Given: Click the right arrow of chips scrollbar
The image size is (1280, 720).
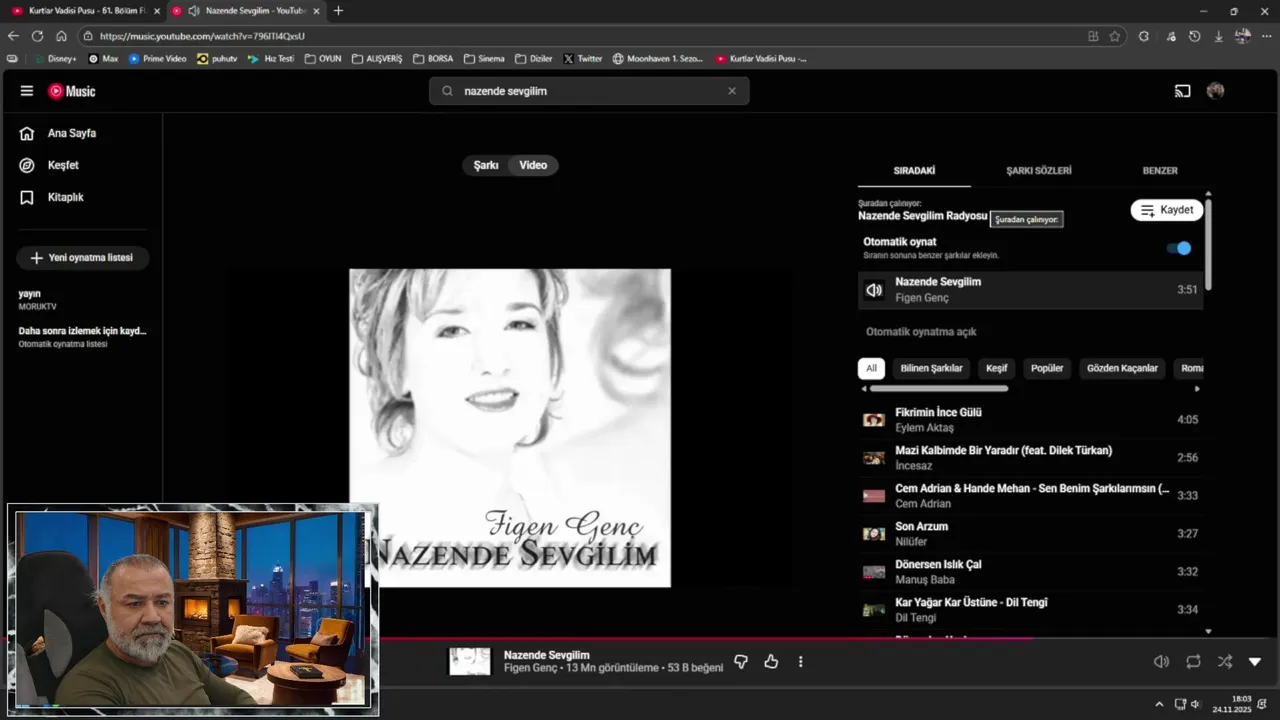Looking at the screenshot, I should point(1197,389).
